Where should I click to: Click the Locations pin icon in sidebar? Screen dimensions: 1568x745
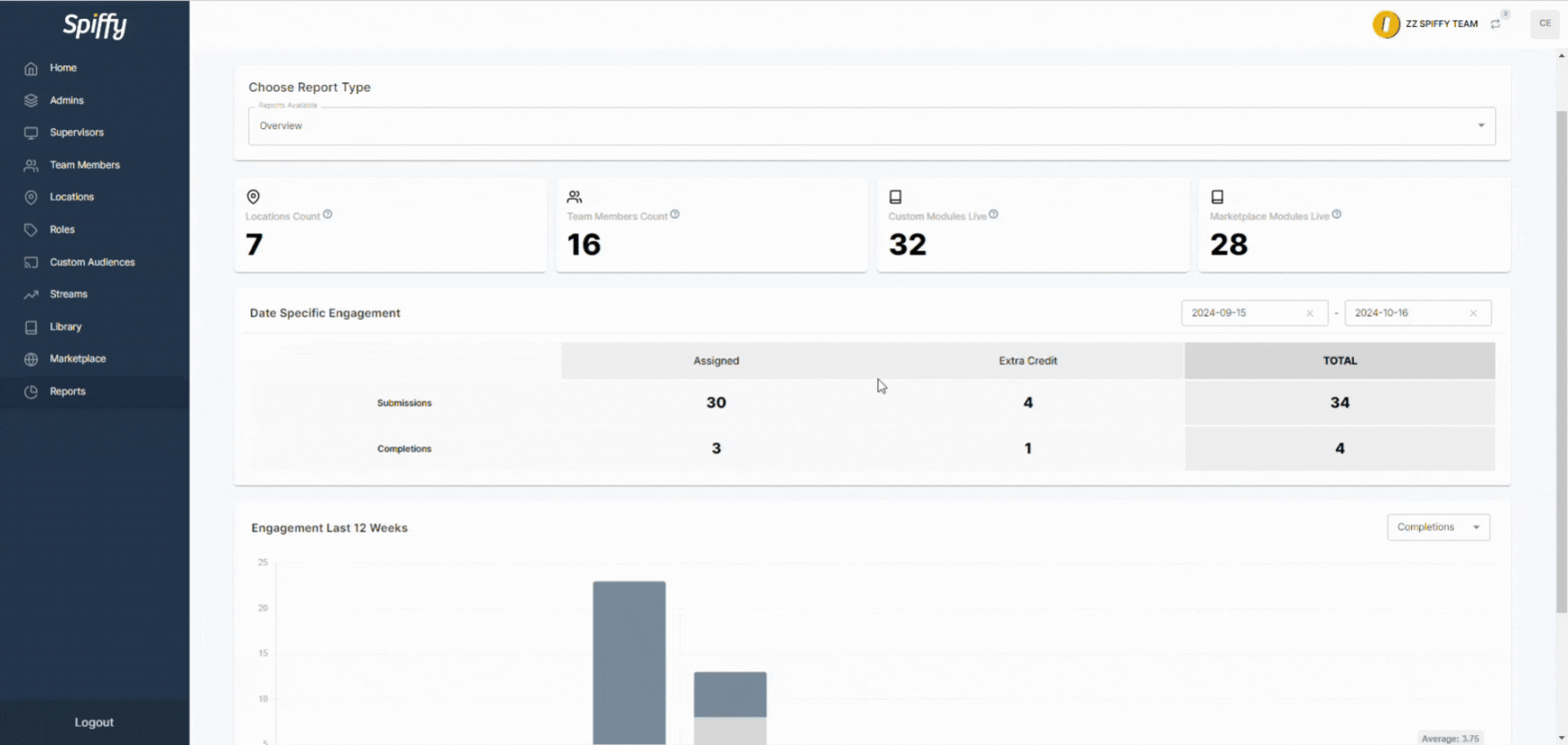coord(31,198)
